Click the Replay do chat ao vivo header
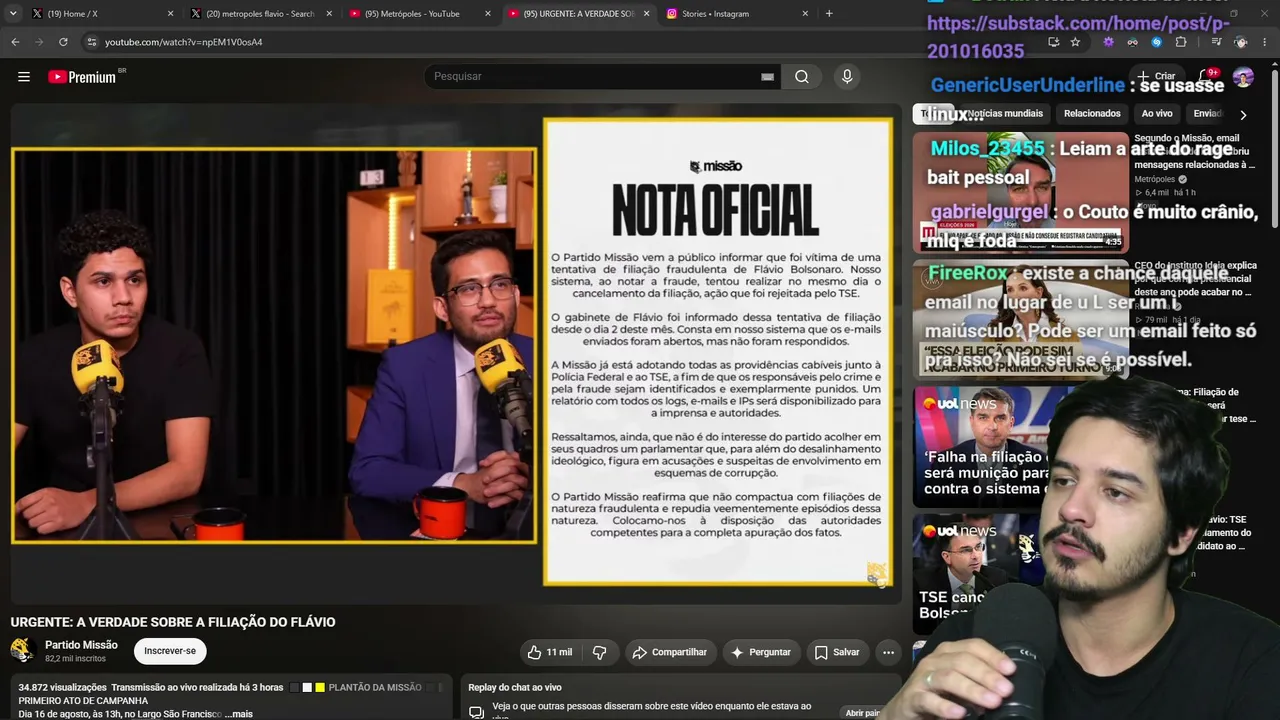This screenshot has width=1280, height=720. pos(514,687)
